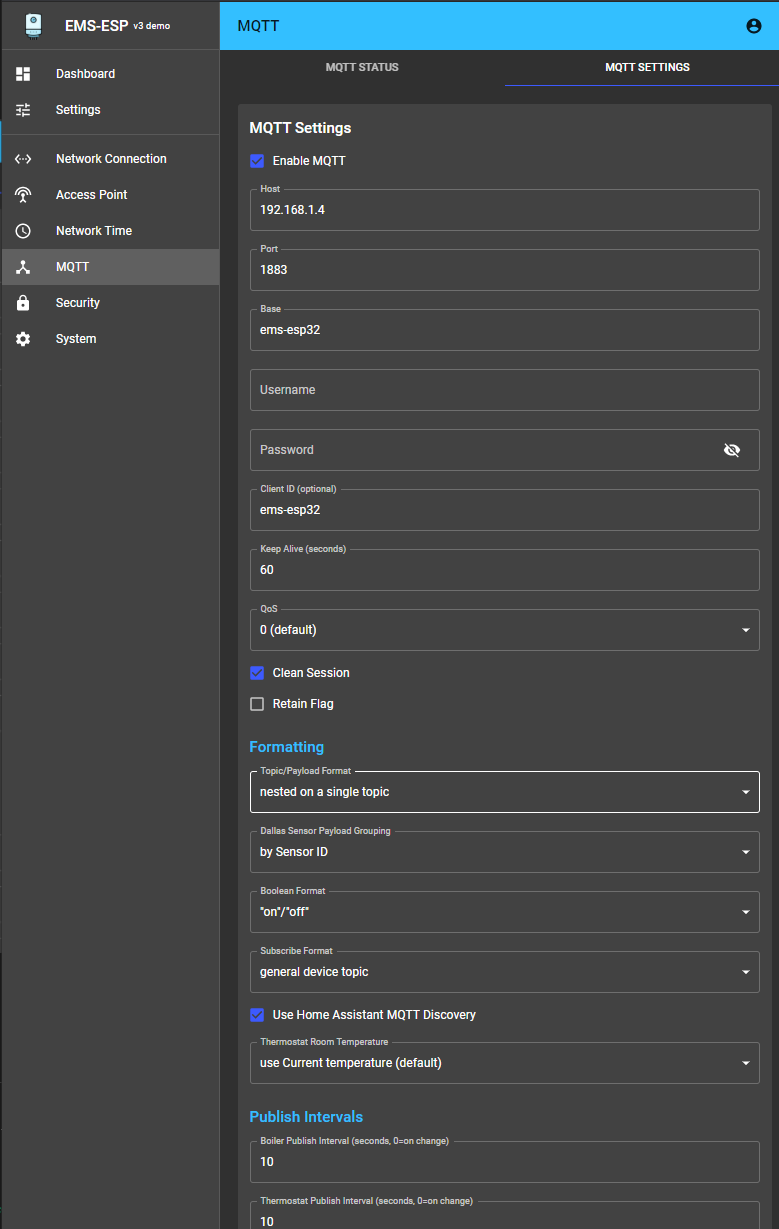The image size is (779, 1229).
Task: Expand the Boolean Format dropdown
Action: [x=504, y=912]
